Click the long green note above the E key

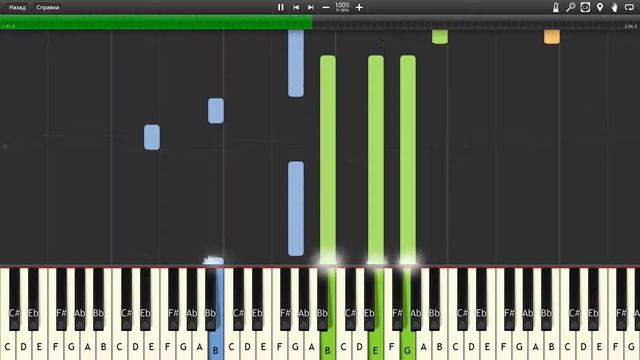[376, 160]
